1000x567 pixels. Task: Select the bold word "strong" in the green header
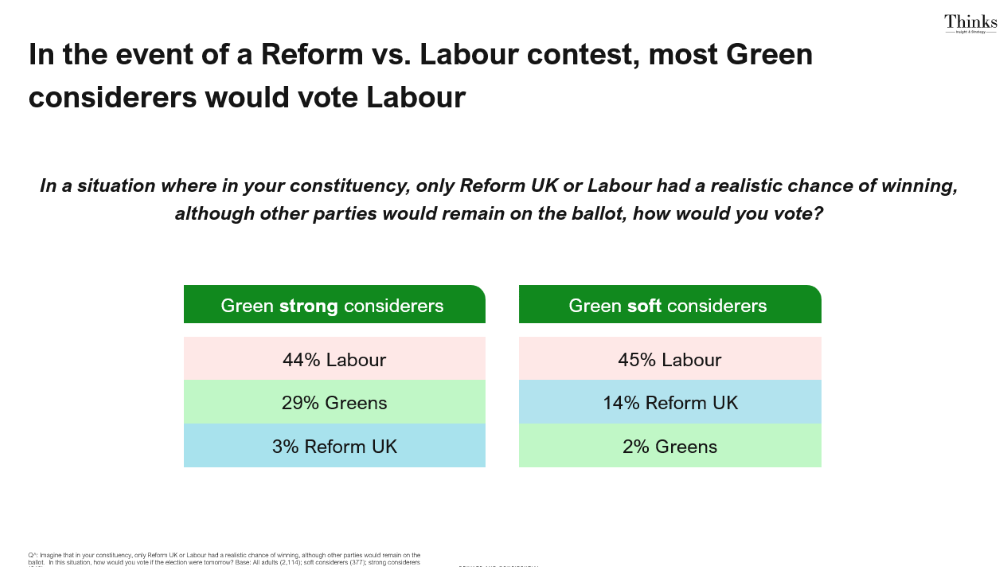coord(308,306)
